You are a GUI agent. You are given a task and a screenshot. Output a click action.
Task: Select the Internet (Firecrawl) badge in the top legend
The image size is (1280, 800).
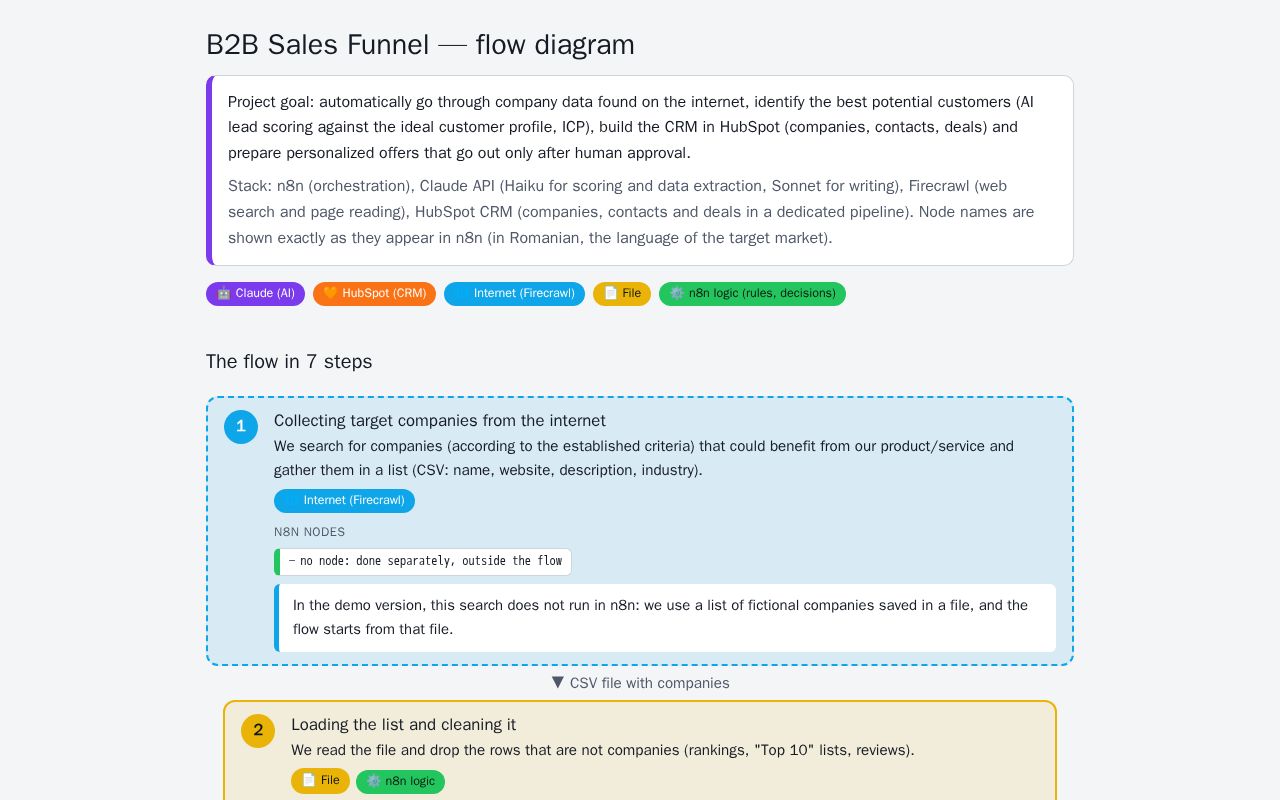click(x=514, y=294)
